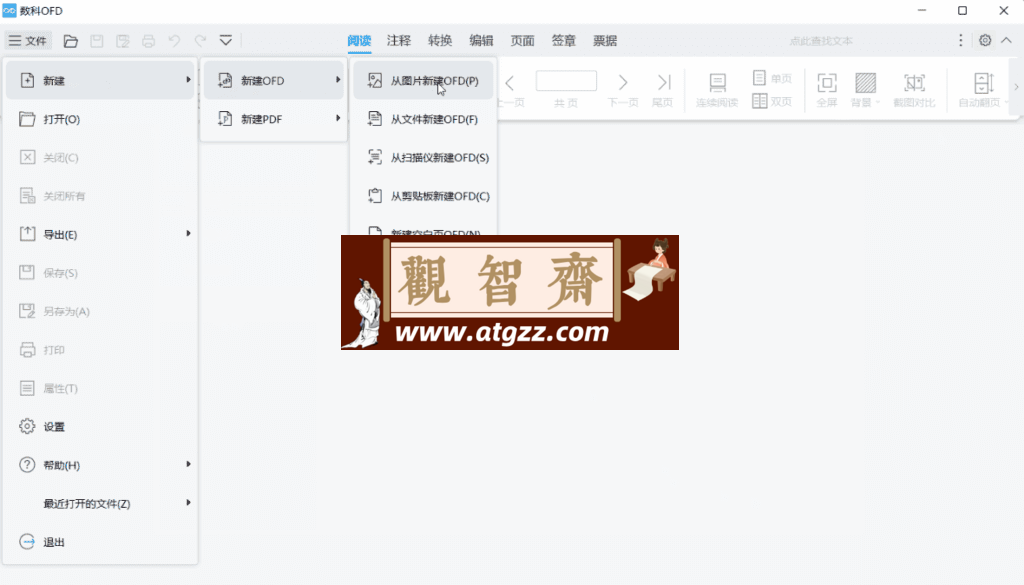Open the three-dot more options menu
The height and width of the screenshot is (585, 1024).
[961, 40]
